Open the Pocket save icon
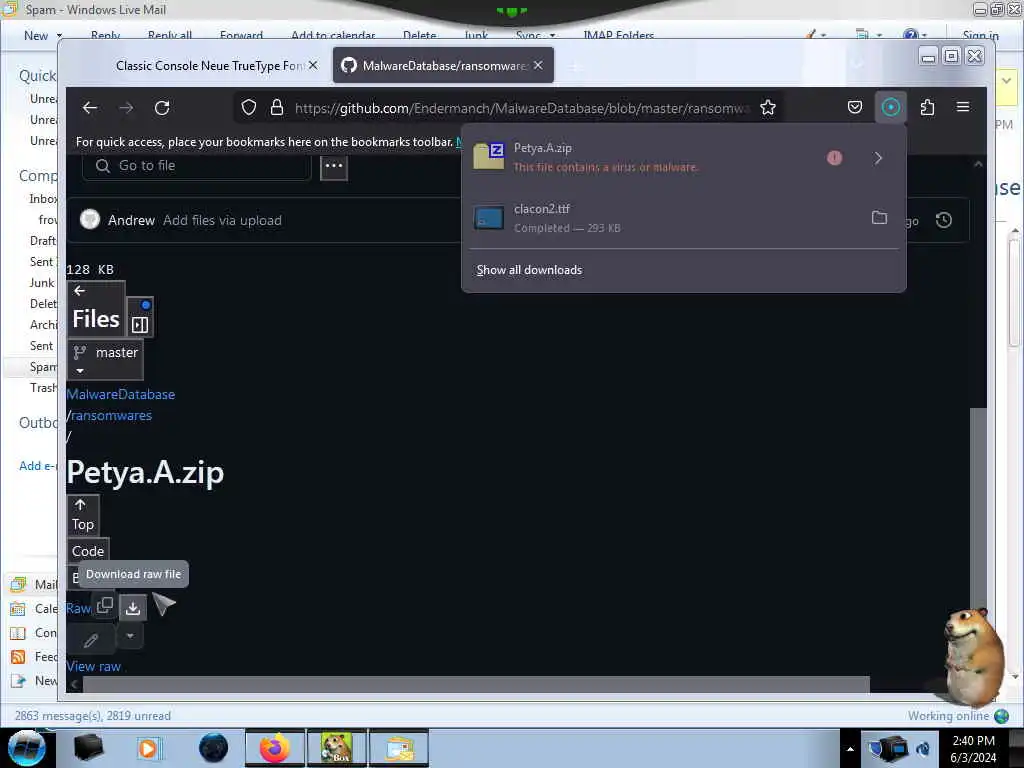This screenshot has width=1024, height=768. tap(855, 107)
